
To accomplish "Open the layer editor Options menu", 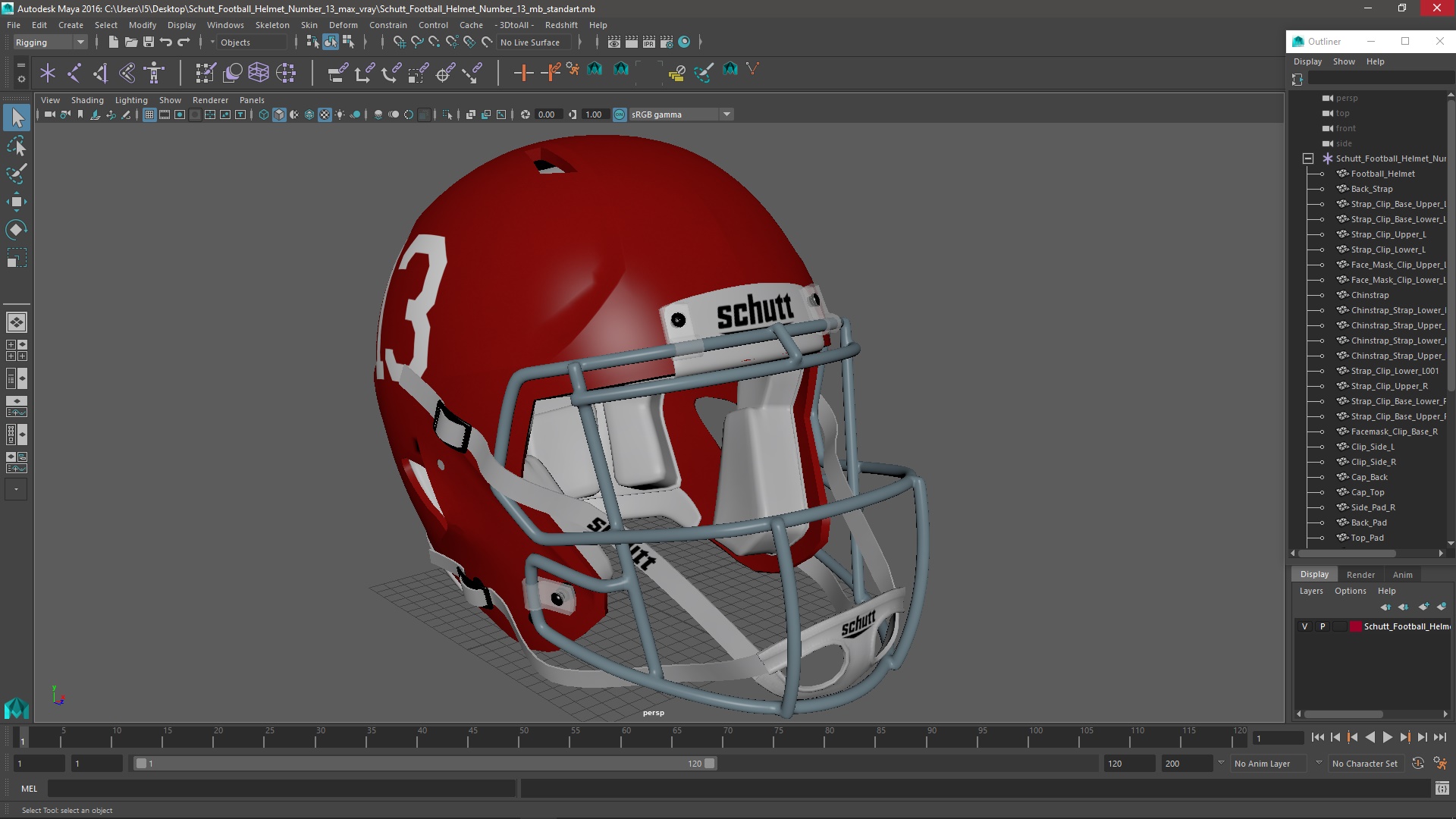I will (x=1350, y=591).
